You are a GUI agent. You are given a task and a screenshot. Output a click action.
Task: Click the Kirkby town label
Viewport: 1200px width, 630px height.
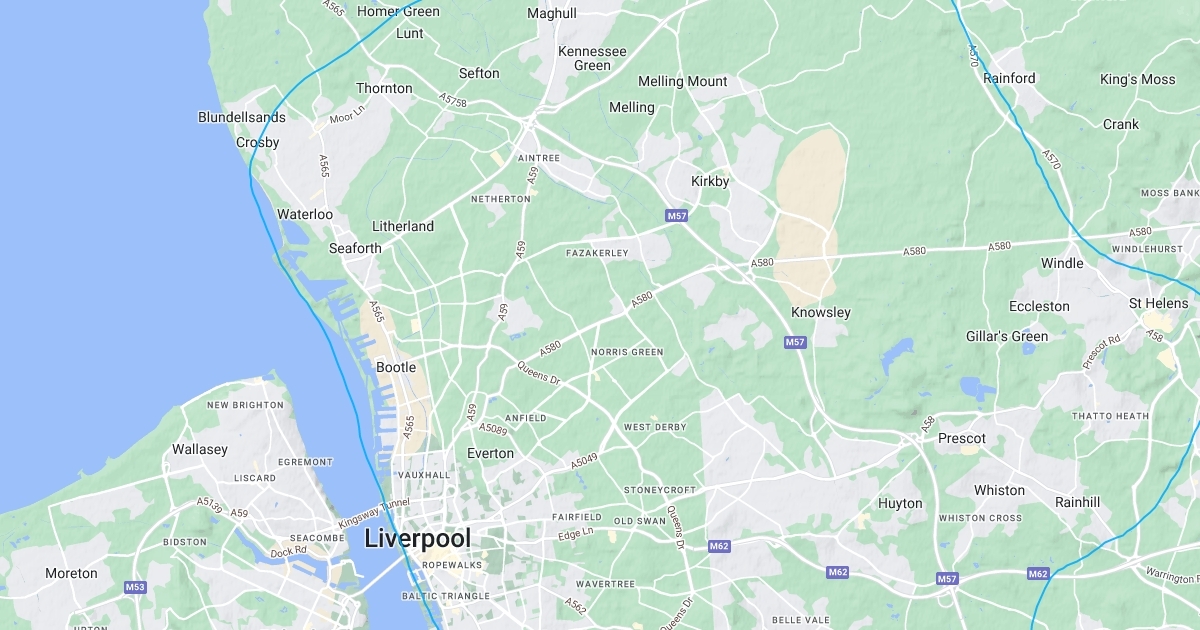point(710,181)
